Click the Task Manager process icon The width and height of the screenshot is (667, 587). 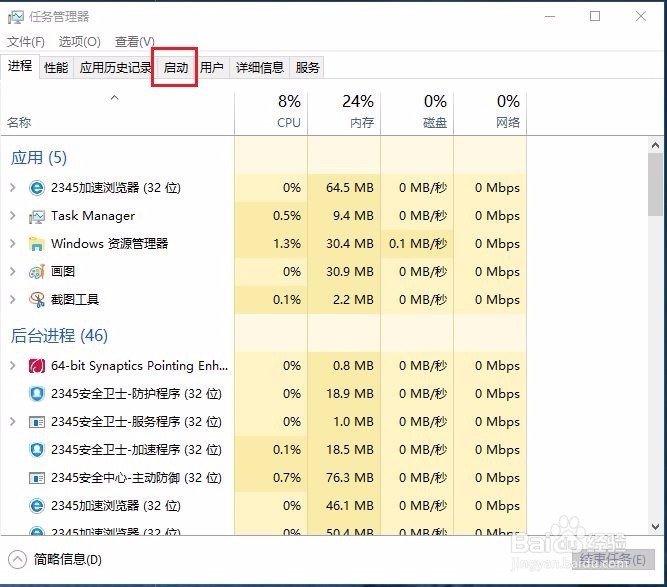37,217
